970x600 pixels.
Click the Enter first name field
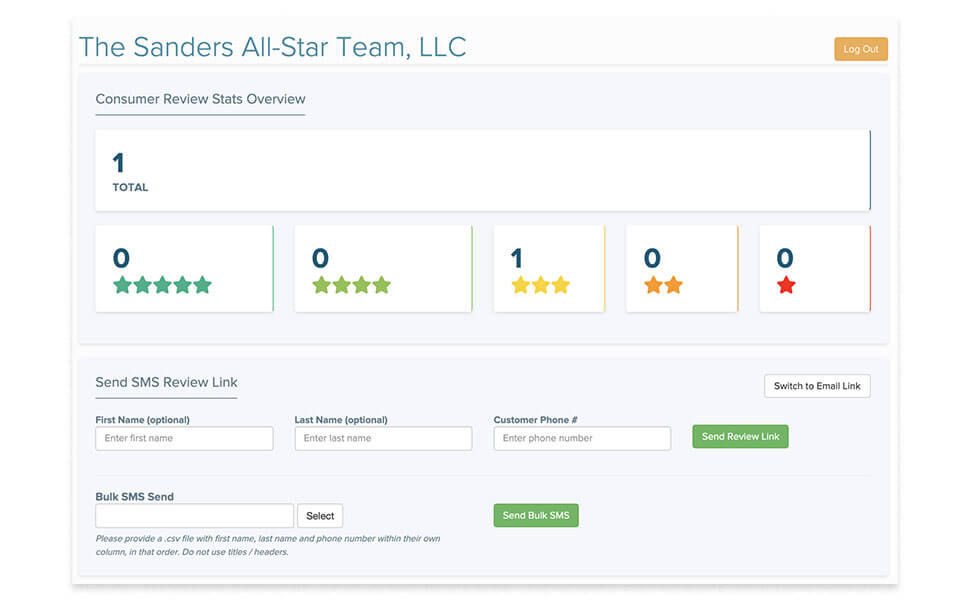tap(184, 438)
